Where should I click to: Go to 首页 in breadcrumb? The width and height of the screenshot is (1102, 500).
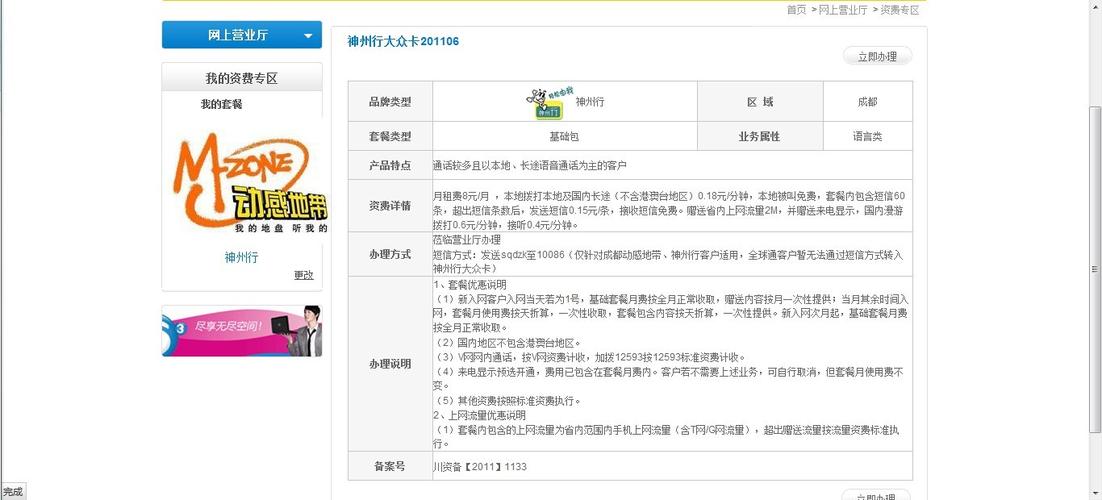(x=796, y=10)
